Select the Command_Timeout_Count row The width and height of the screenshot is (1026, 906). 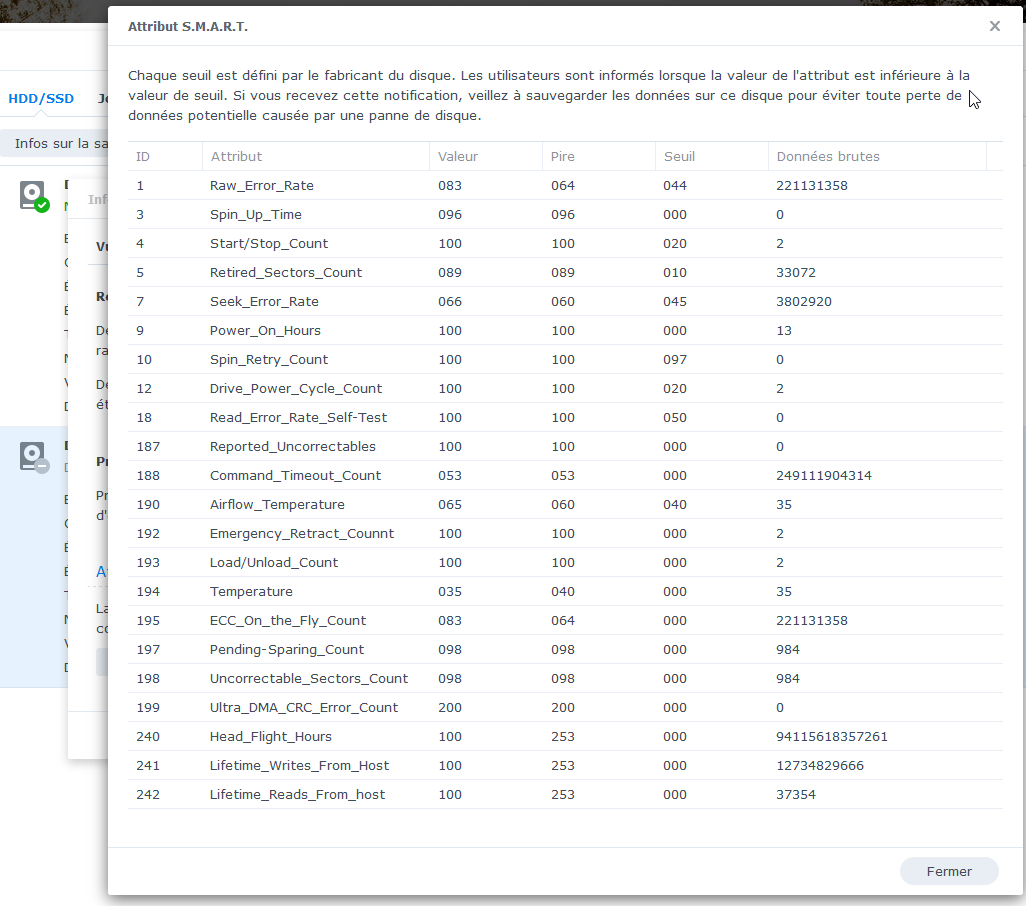pyautogui.click(x=565, y=476)
